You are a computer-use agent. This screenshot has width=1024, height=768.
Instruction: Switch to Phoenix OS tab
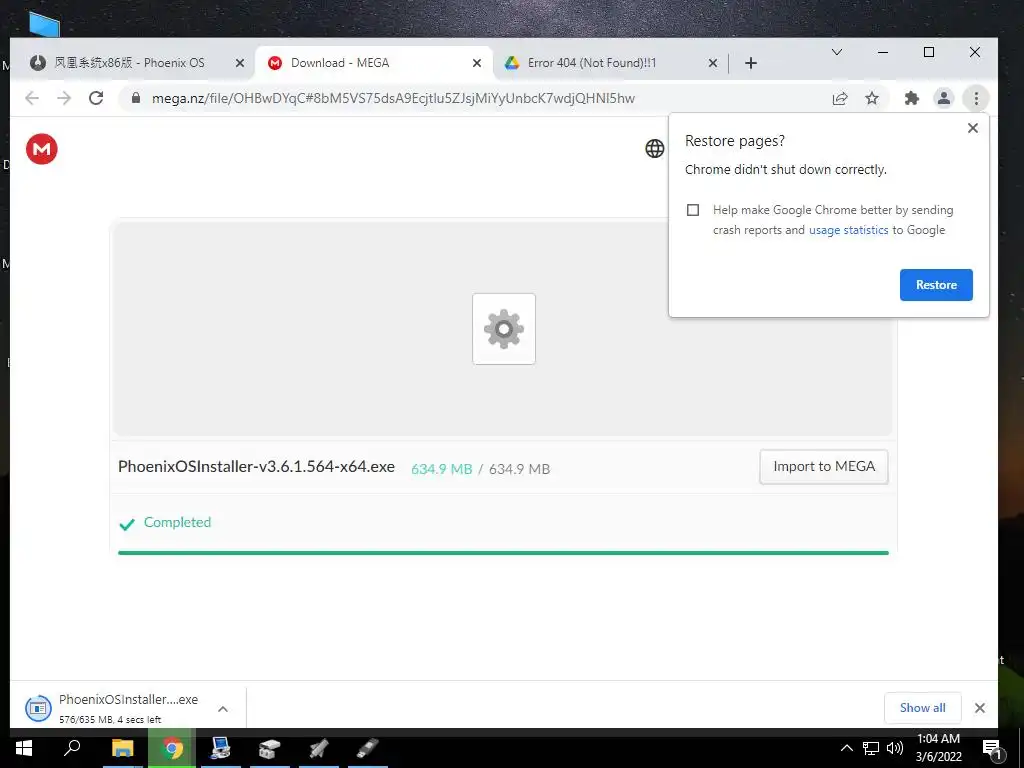[x=129, y=63]
